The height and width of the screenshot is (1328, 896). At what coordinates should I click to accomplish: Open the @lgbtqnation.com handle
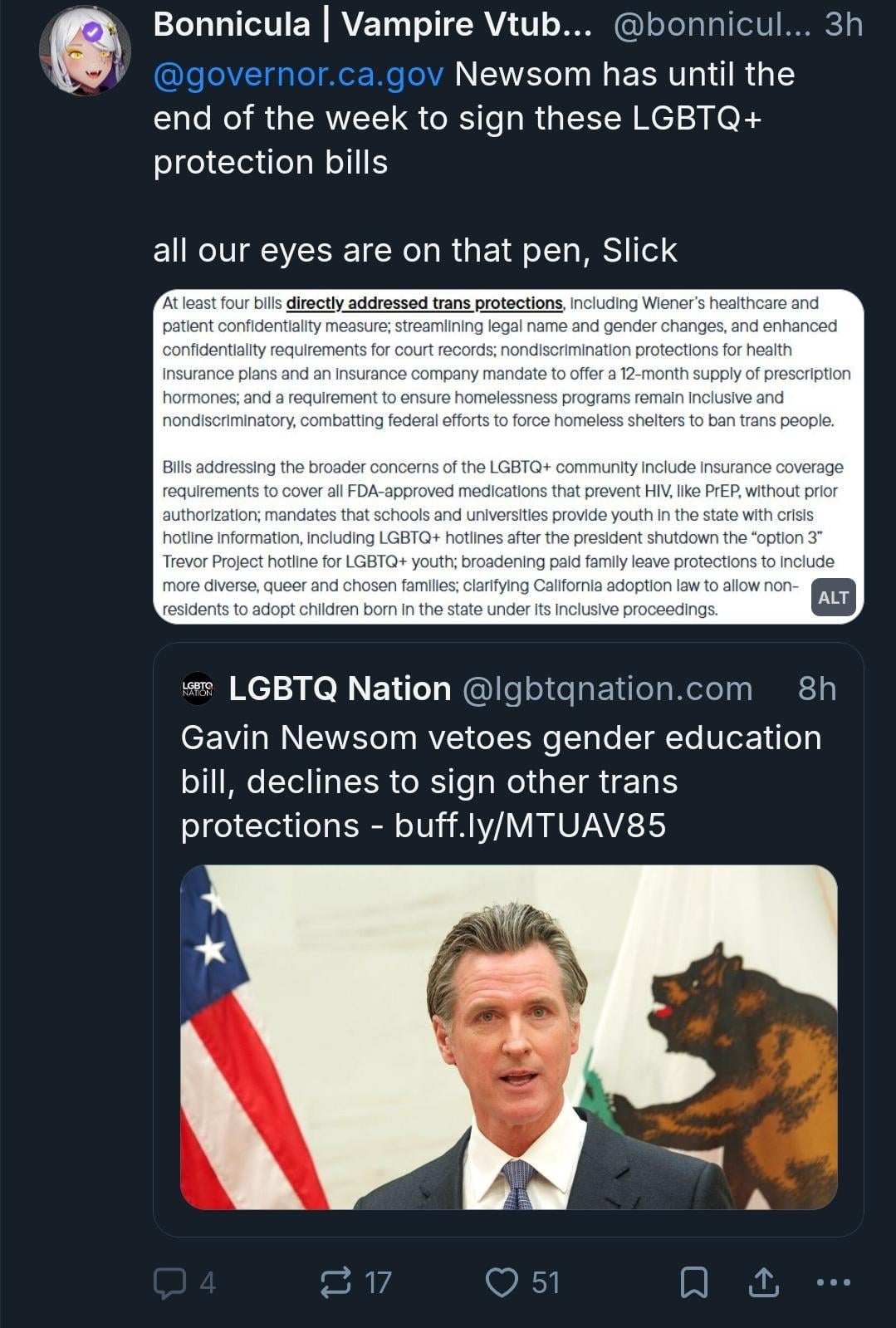(607, 689)
